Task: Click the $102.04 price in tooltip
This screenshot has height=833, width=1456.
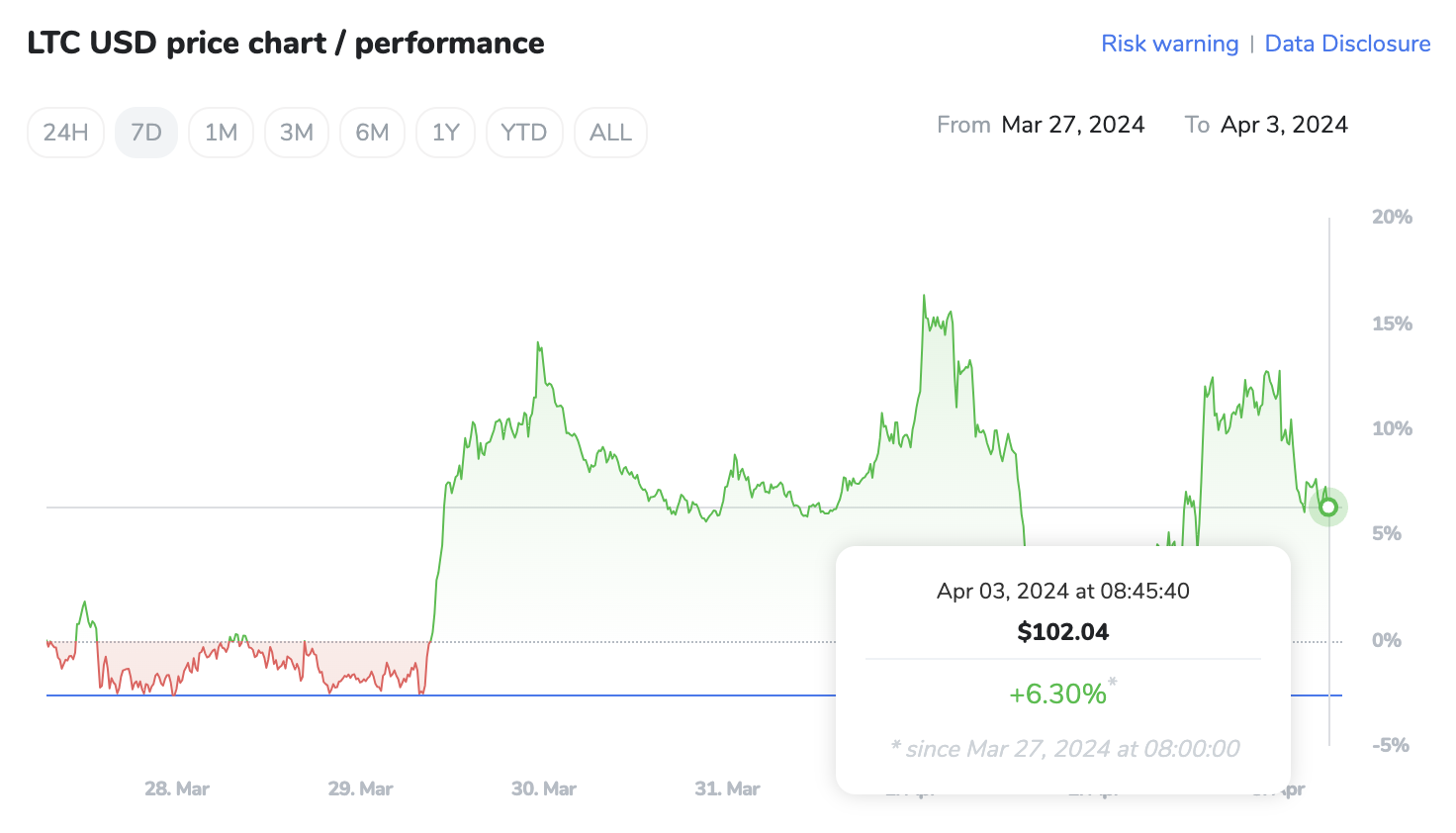Action: [x=1062, y=631]
